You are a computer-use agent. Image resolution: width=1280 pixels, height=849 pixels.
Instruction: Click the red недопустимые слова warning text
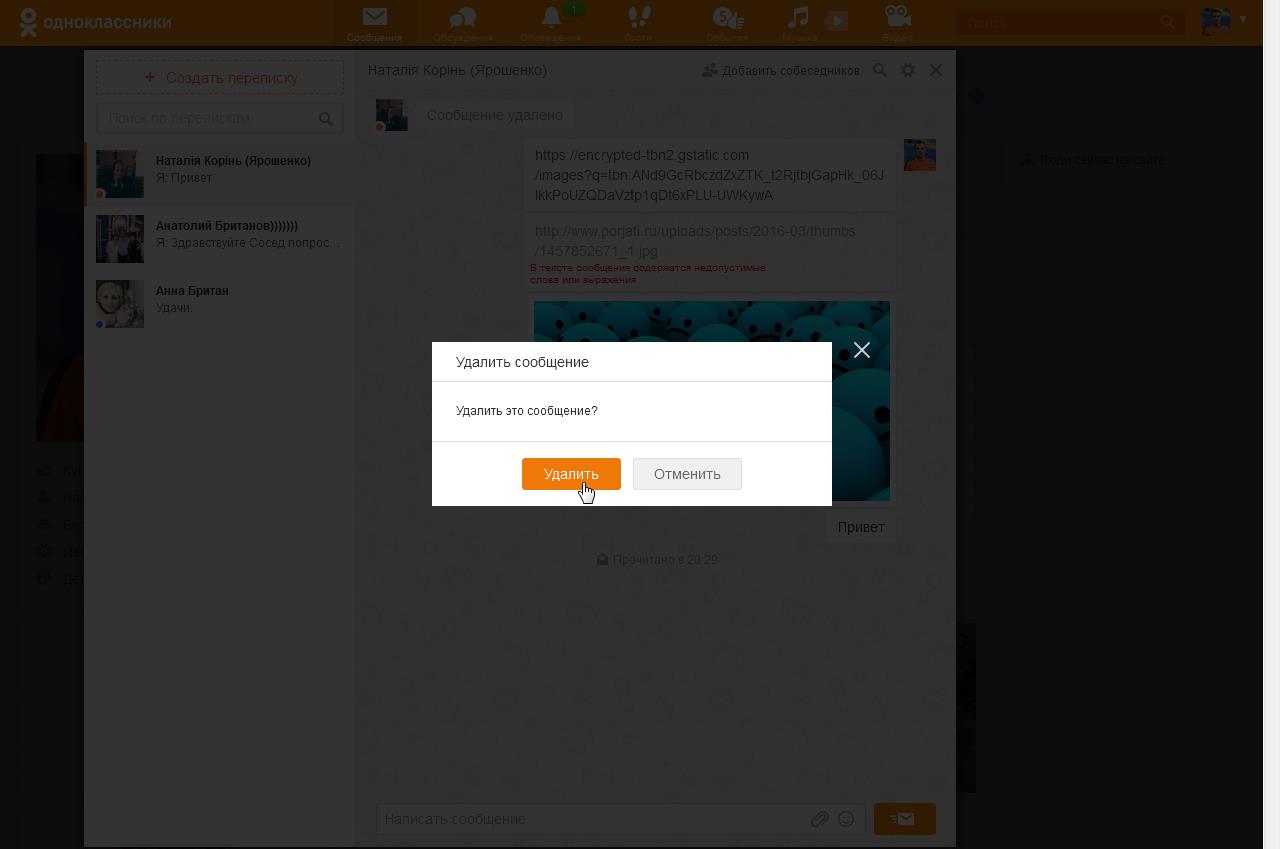648,274
